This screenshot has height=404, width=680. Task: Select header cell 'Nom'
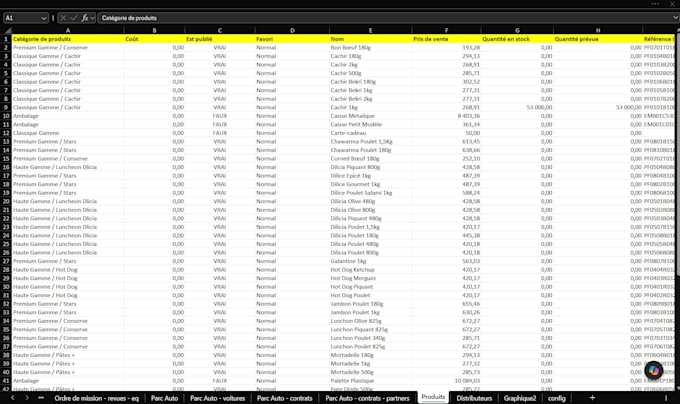(370, 39)
